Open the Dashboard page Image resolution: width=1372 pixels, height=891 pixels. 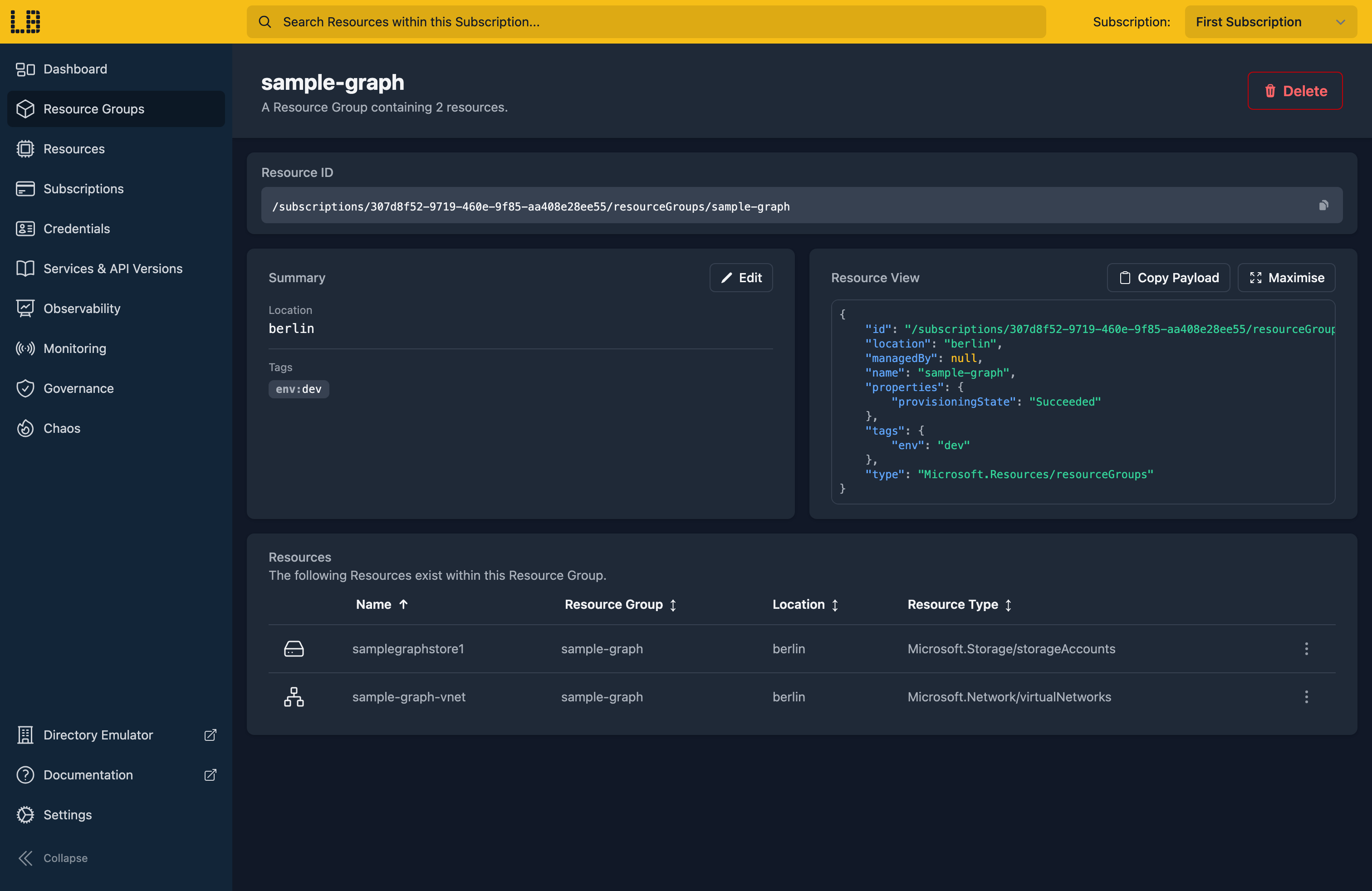pyautogui.click(x=116, y=69)
